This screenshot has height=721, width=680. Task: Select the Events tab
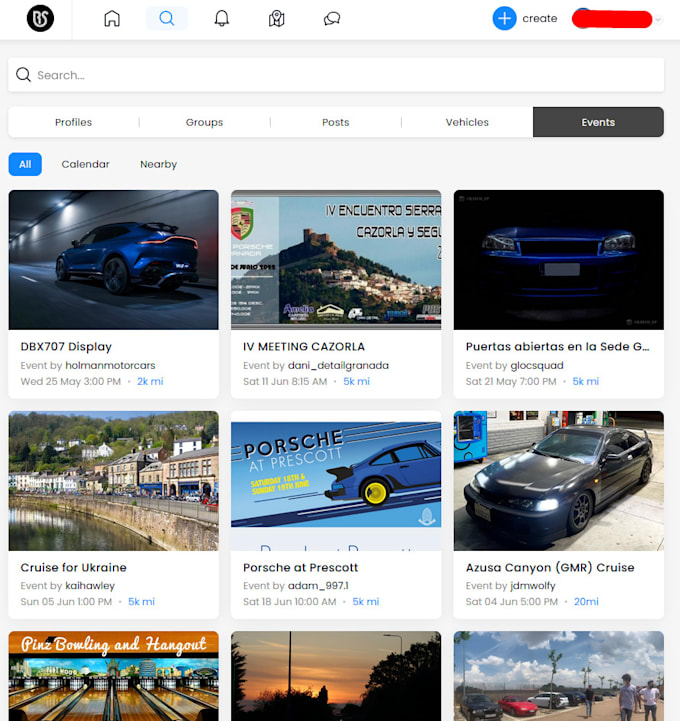click(598, 122)
